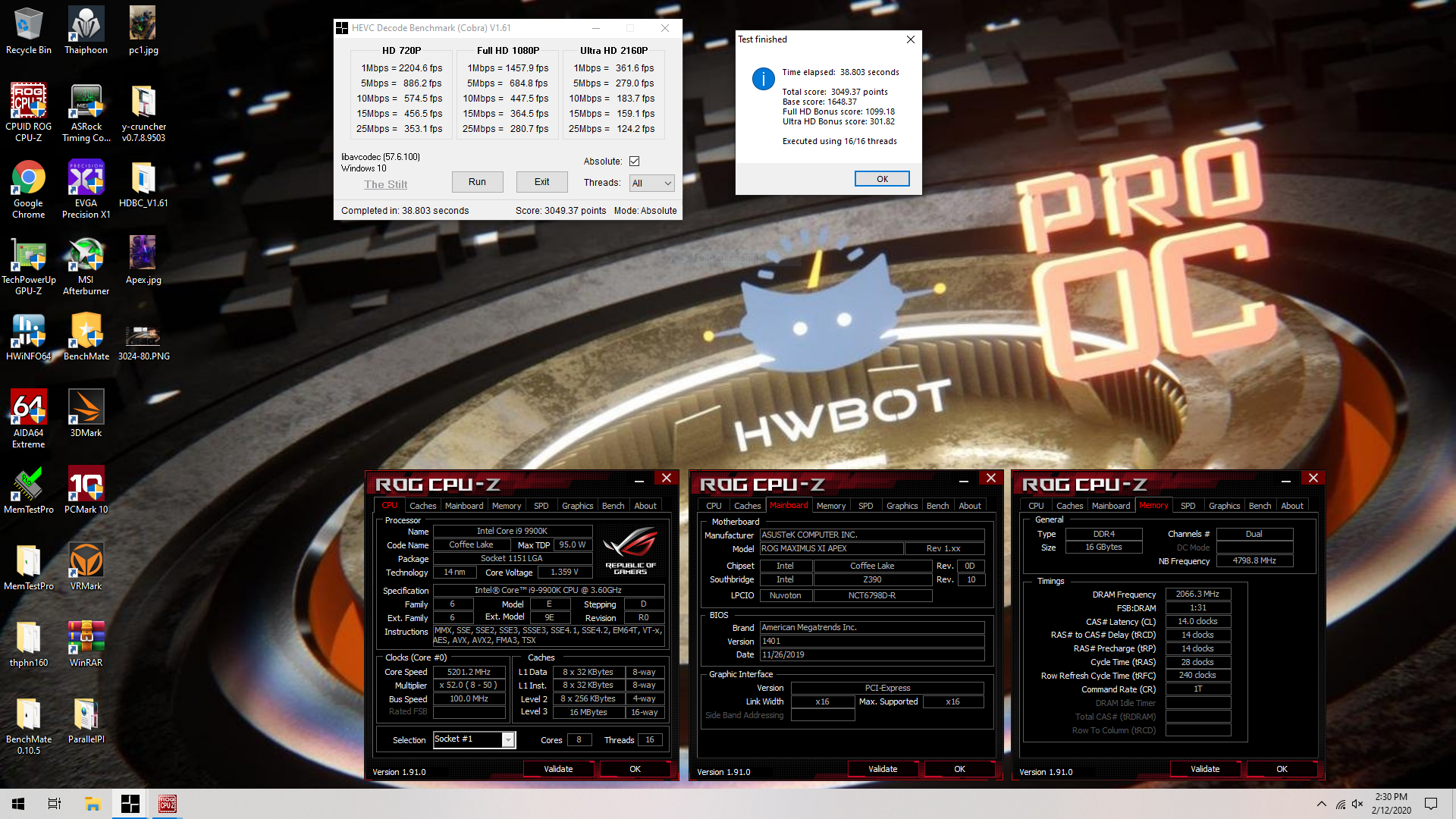
Task: Open MSI Afterburner shortcut
Action: pos(86,266)
